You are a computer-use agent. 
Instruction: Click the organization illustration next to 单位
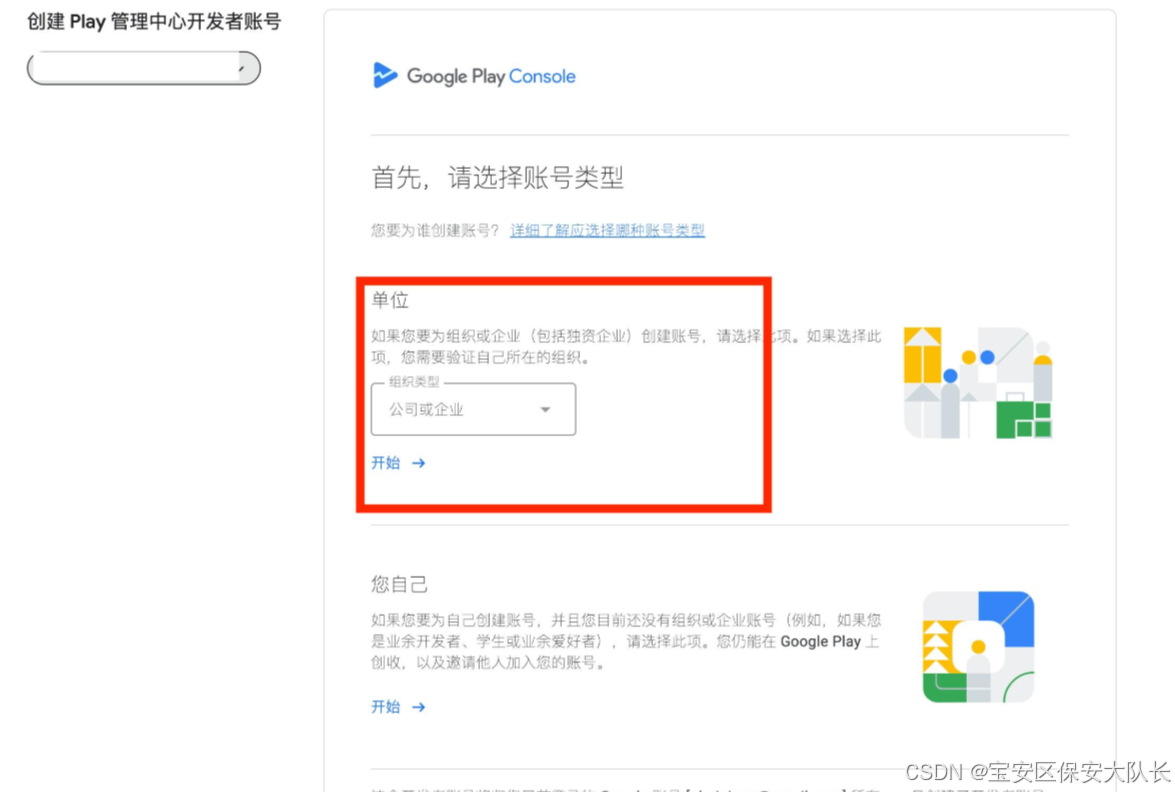click(x=978, y=382)
